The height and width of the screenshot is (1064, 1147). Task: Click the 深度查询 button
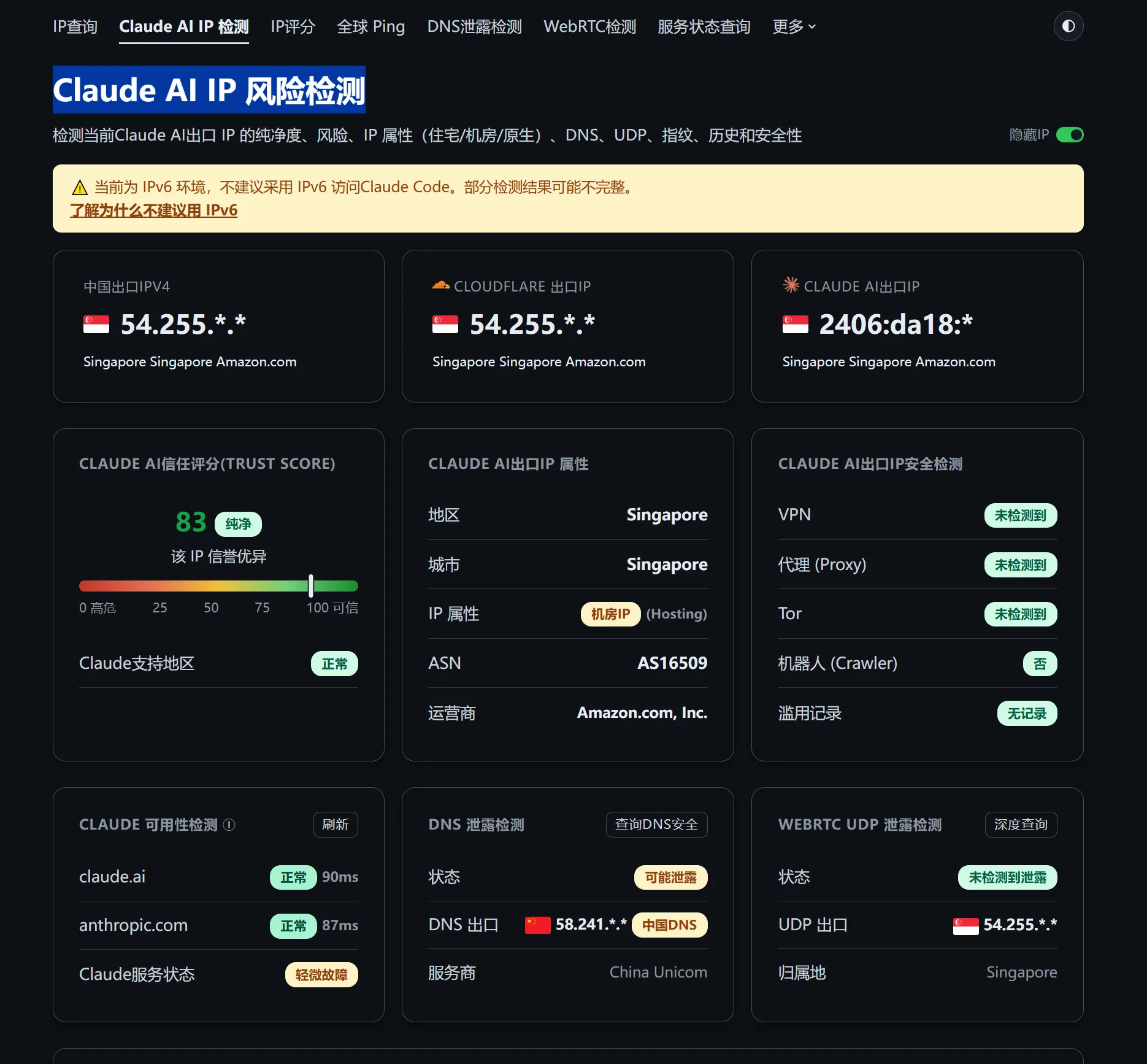click(x=1021, y=825)
